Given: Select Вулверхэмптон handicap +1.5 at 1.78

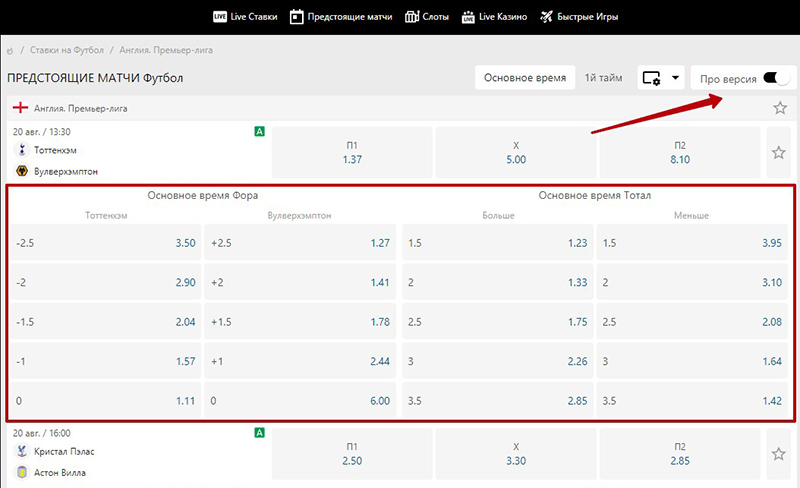Looking at the screenshot, I should point(300,322).
